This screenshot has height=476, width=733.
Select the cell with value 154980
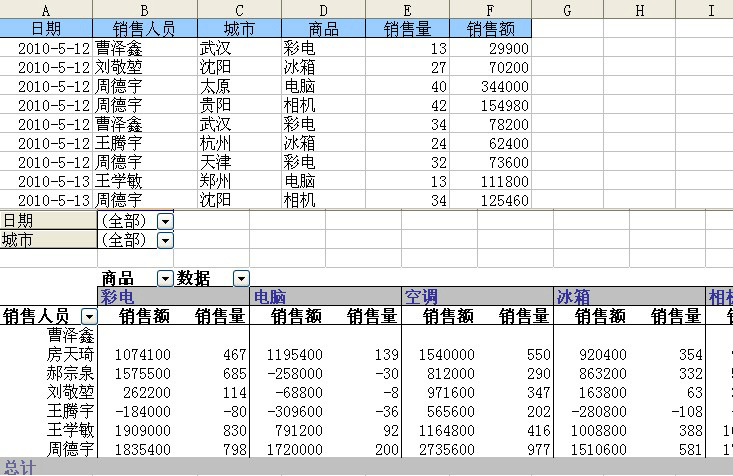tap(490, 105)
